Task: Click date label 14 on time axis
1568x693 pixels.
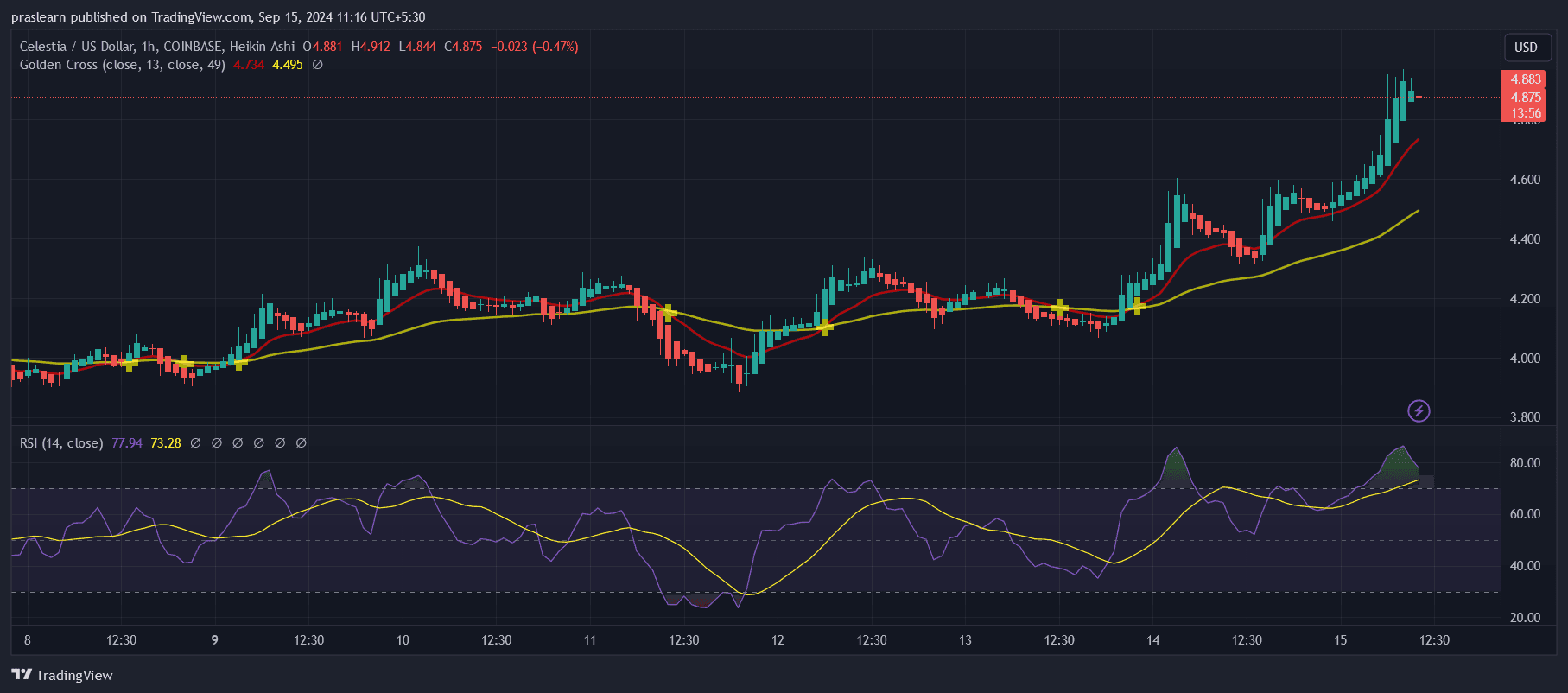Action: (1152, 640)
